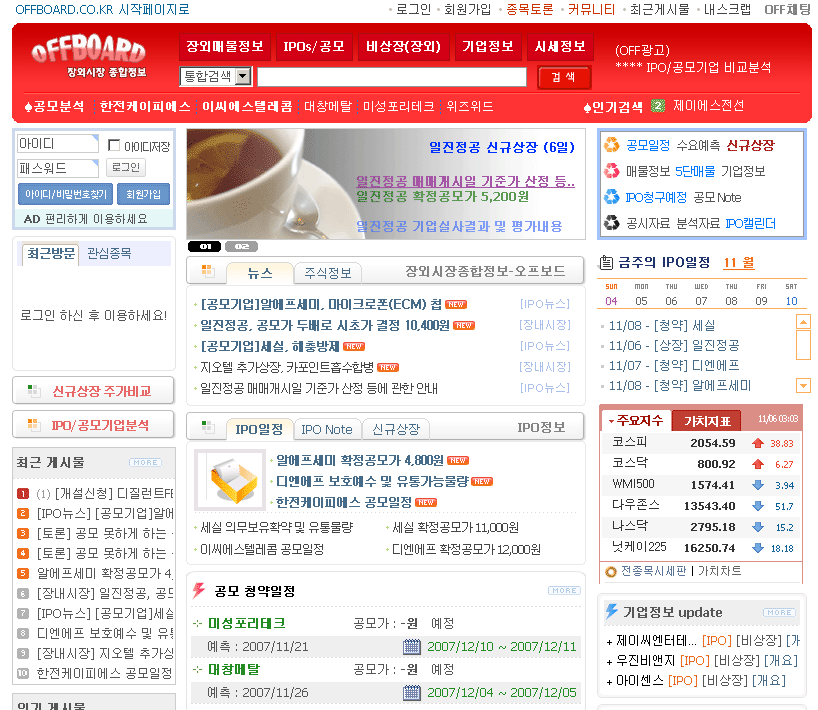
Task: Click MORE next to 최근 게시물
Action: click(x=146, y=463)
